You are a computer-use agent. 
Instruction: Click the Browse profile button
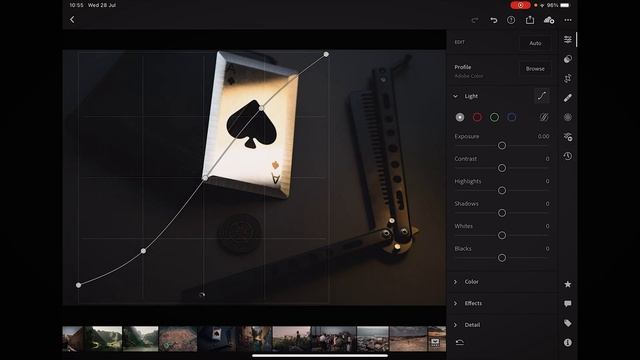tap(535, 69)
